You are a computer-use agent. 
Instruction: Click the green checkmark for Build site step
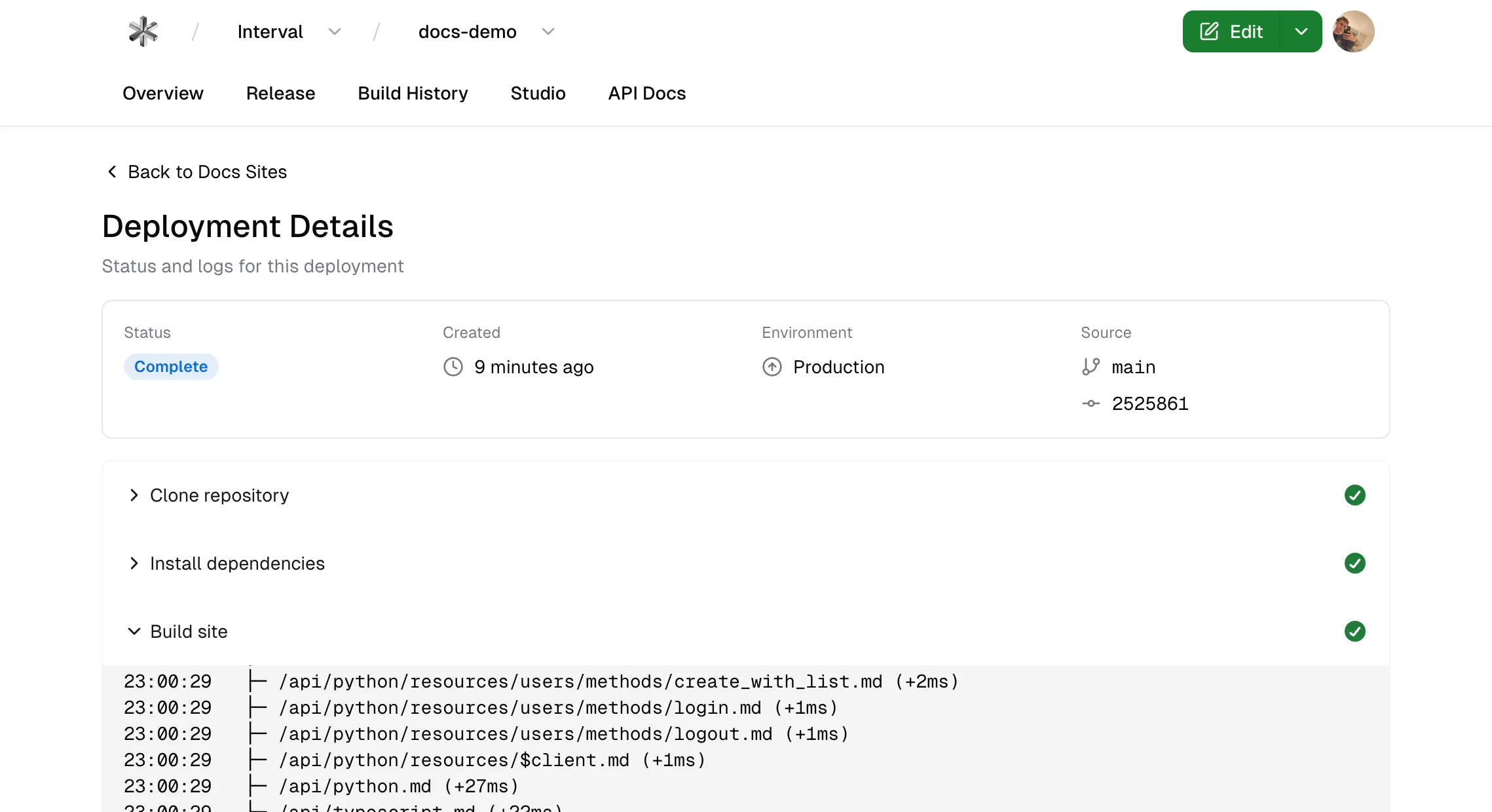(x=1354, y=631)
